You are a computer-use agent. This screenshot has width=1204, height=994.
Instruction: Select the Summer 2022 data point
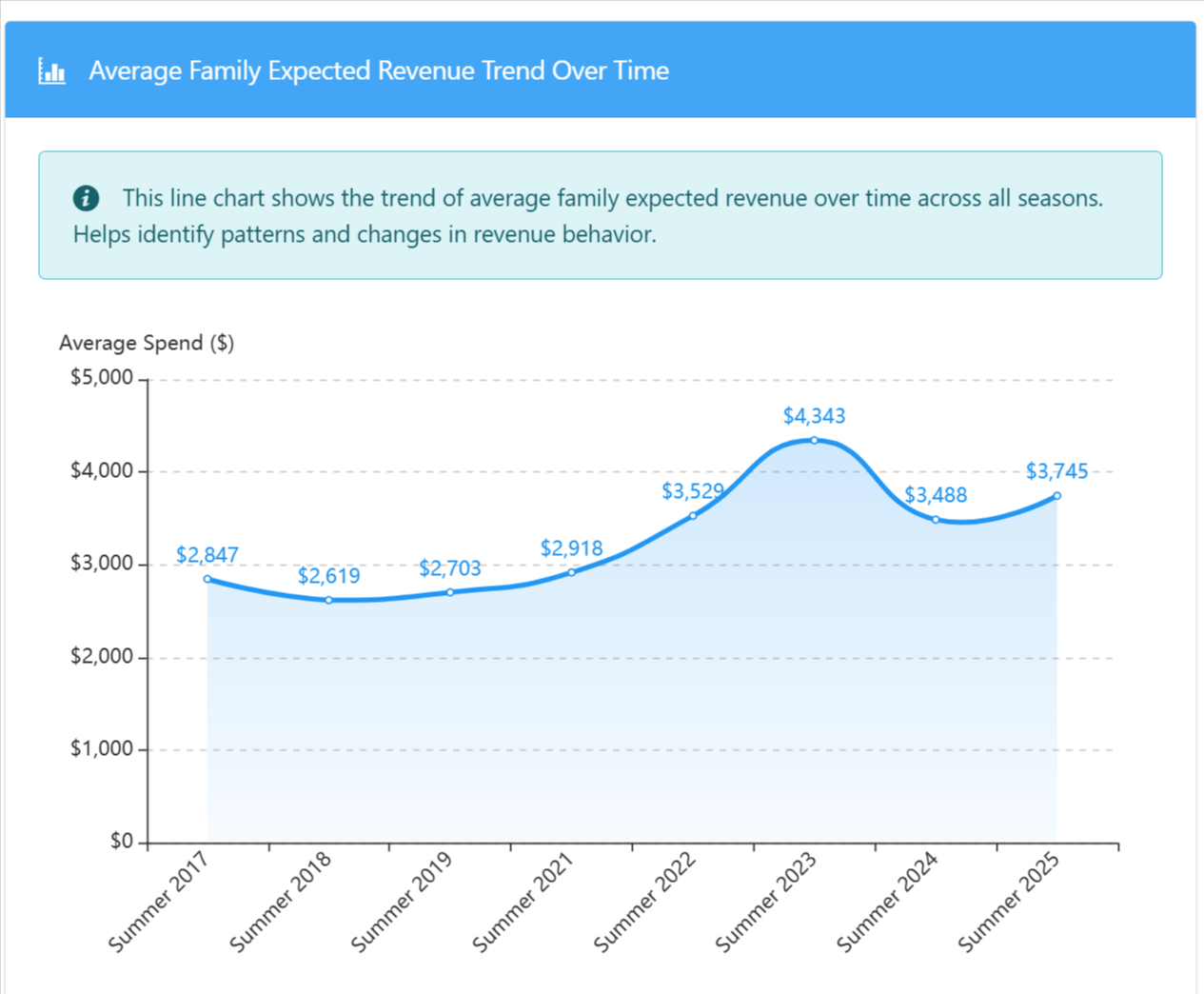point(693,515)
